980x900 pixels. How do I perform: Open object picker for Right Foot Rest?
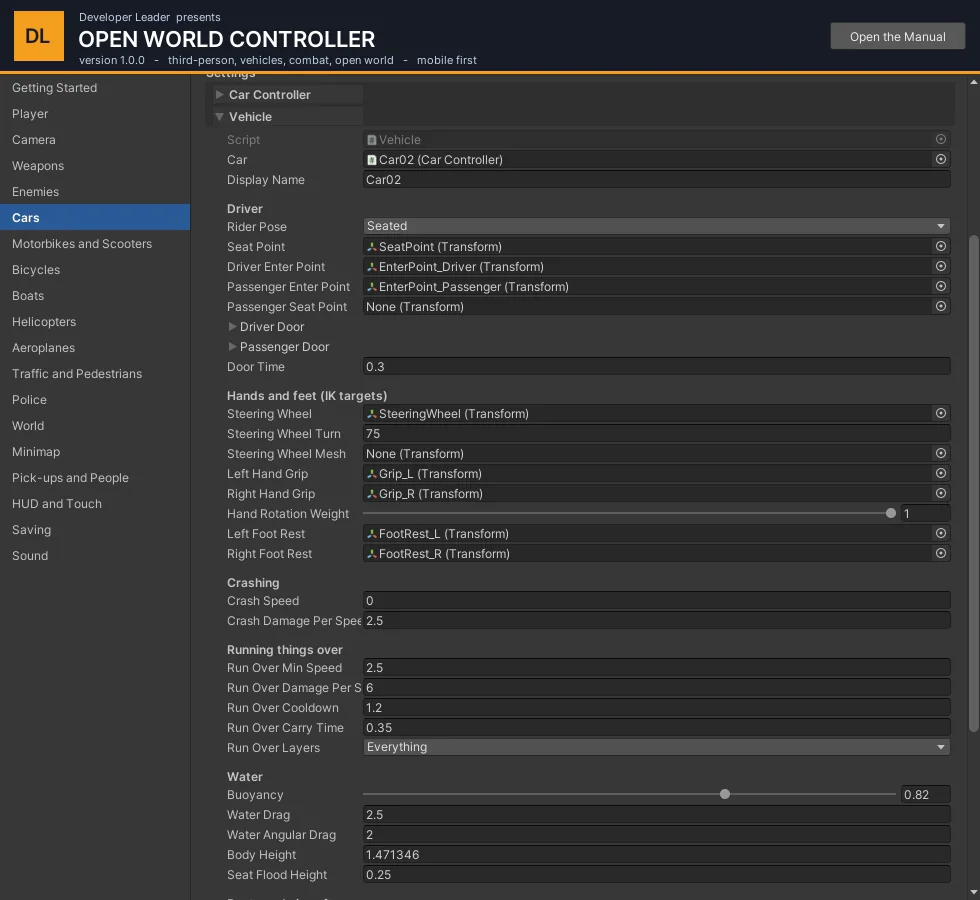(x=941, y=553)
